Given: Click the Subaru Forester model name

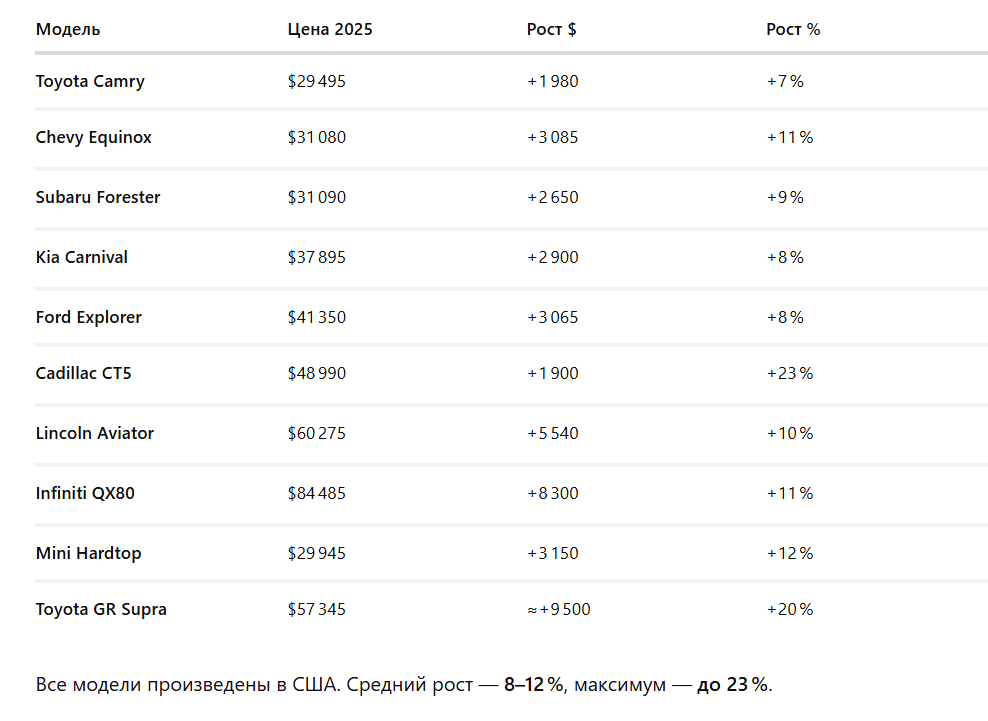Looking at the screenshot, I should (98, 197).
